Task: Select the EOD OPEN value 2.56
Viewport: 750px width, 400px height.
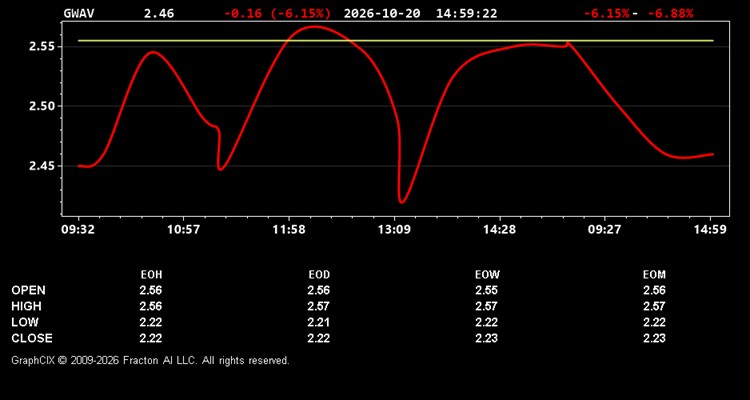Action: [319, 290]
